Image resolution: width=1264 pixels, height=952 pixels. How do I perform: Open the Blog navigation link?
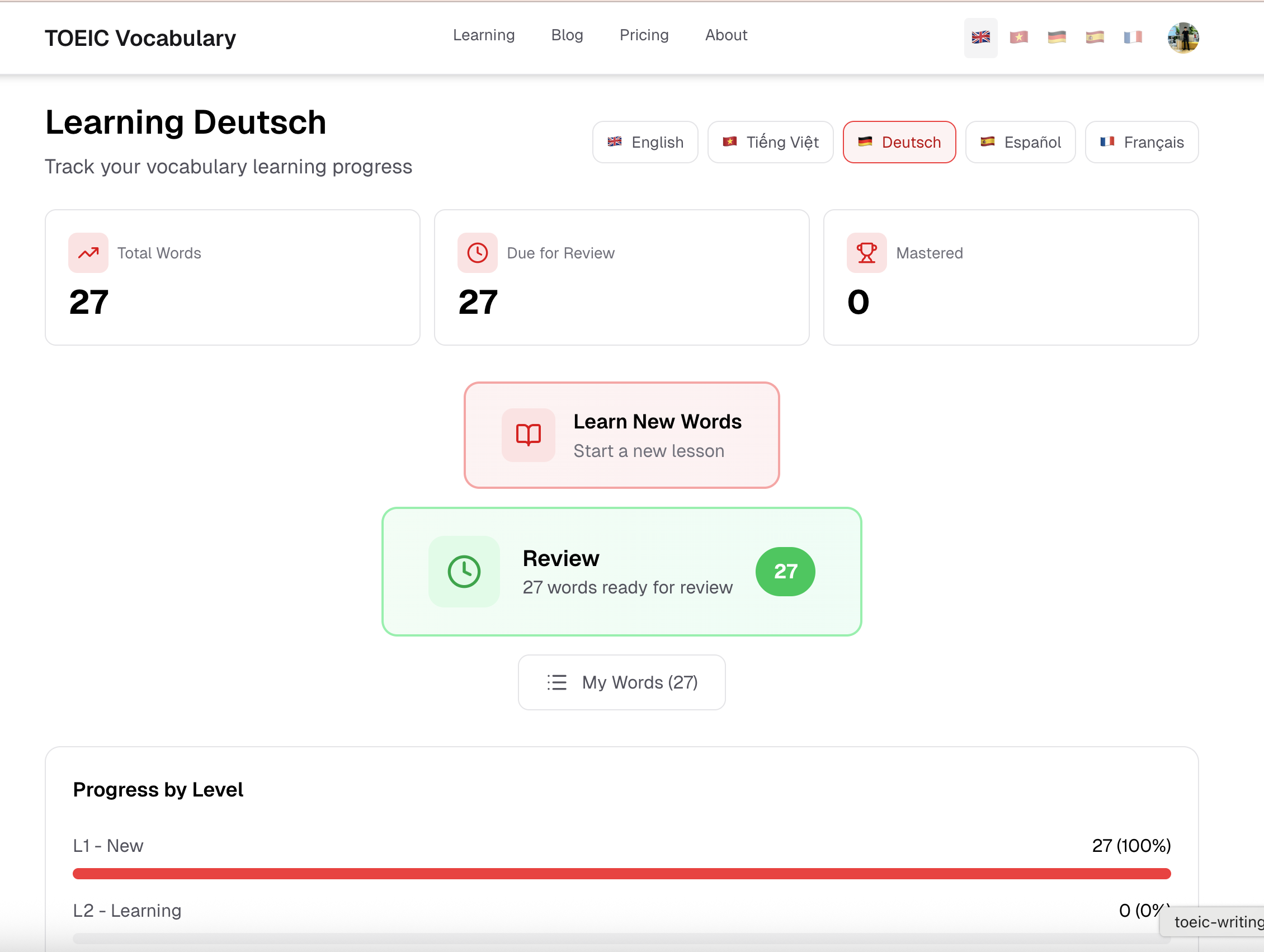coord(567,35)
